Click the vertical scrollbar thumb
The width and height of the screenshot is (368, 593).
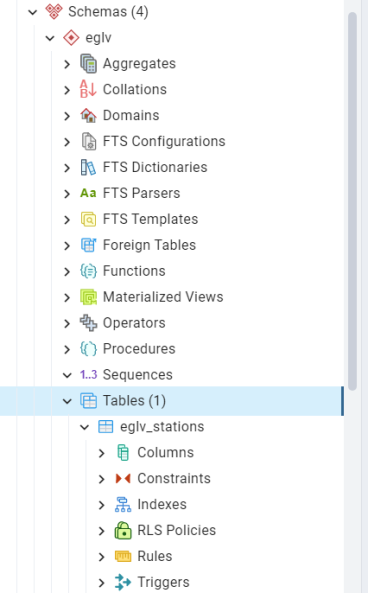[352, 201]
